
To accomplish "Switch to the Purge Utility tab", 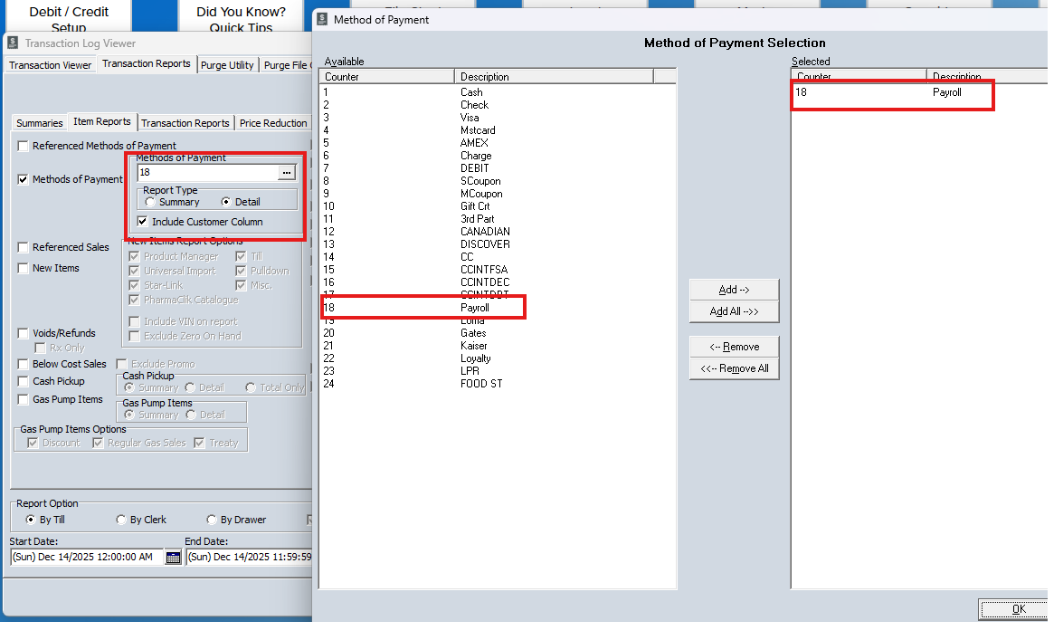I will (228, 65).
